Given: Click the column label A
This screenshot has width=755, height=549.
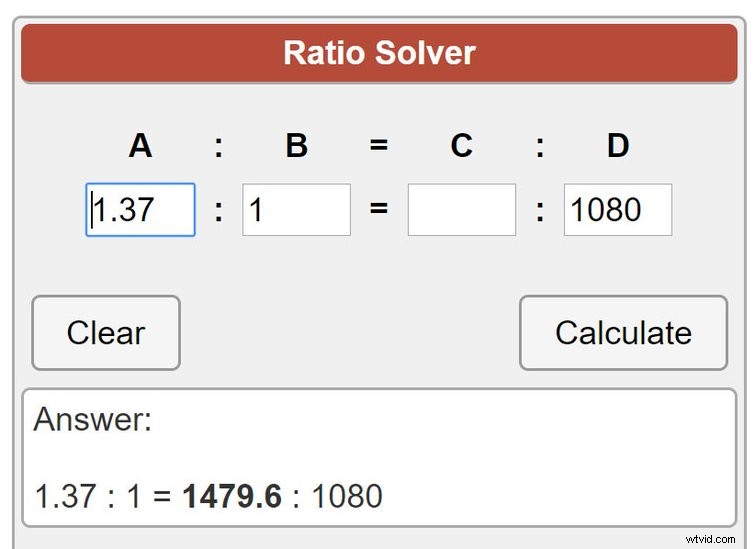Looking at the screenshot, I should point(140,146).
